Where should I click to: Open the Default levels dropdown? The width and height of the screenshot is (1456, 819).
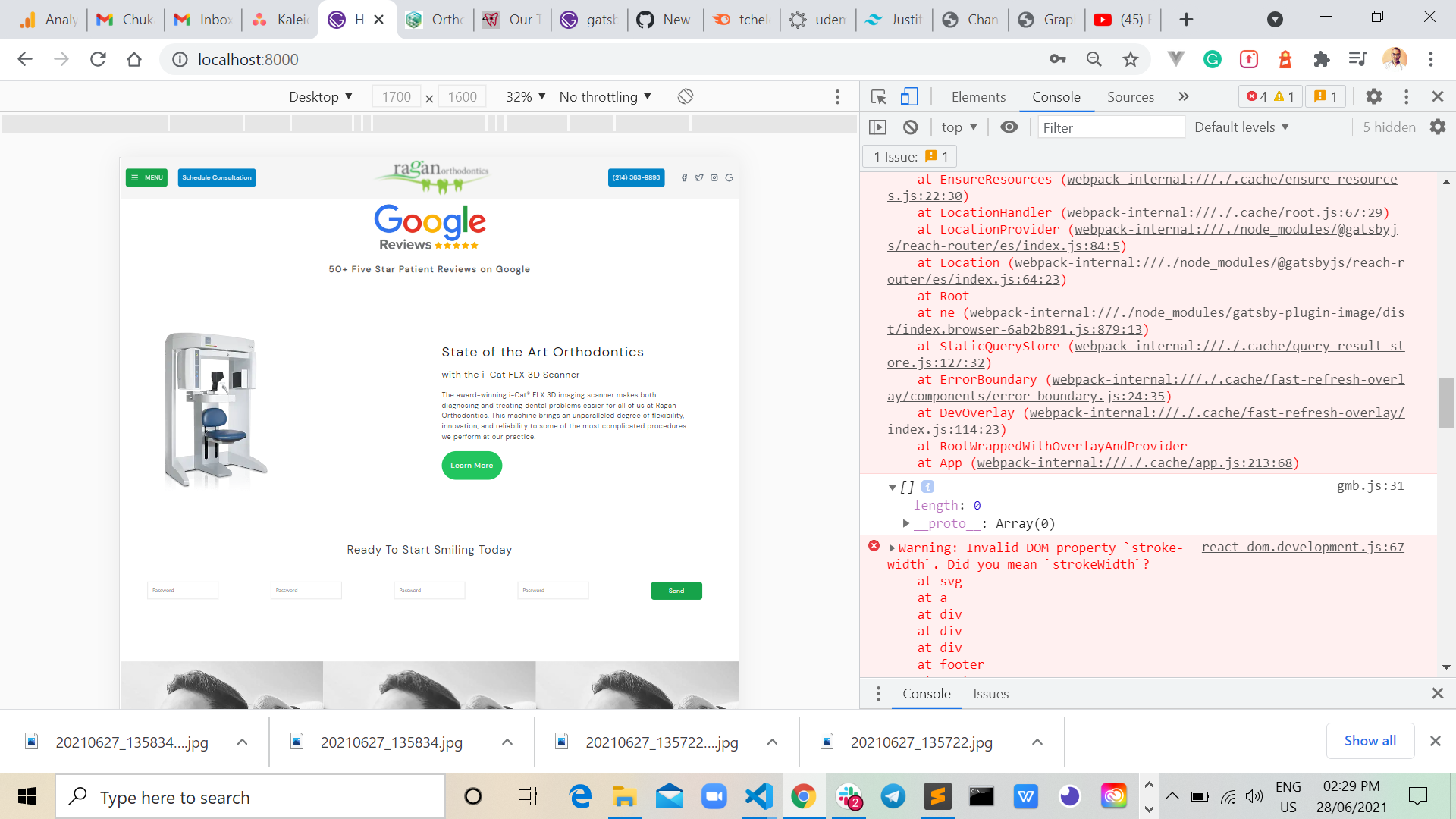point(1241,127)
